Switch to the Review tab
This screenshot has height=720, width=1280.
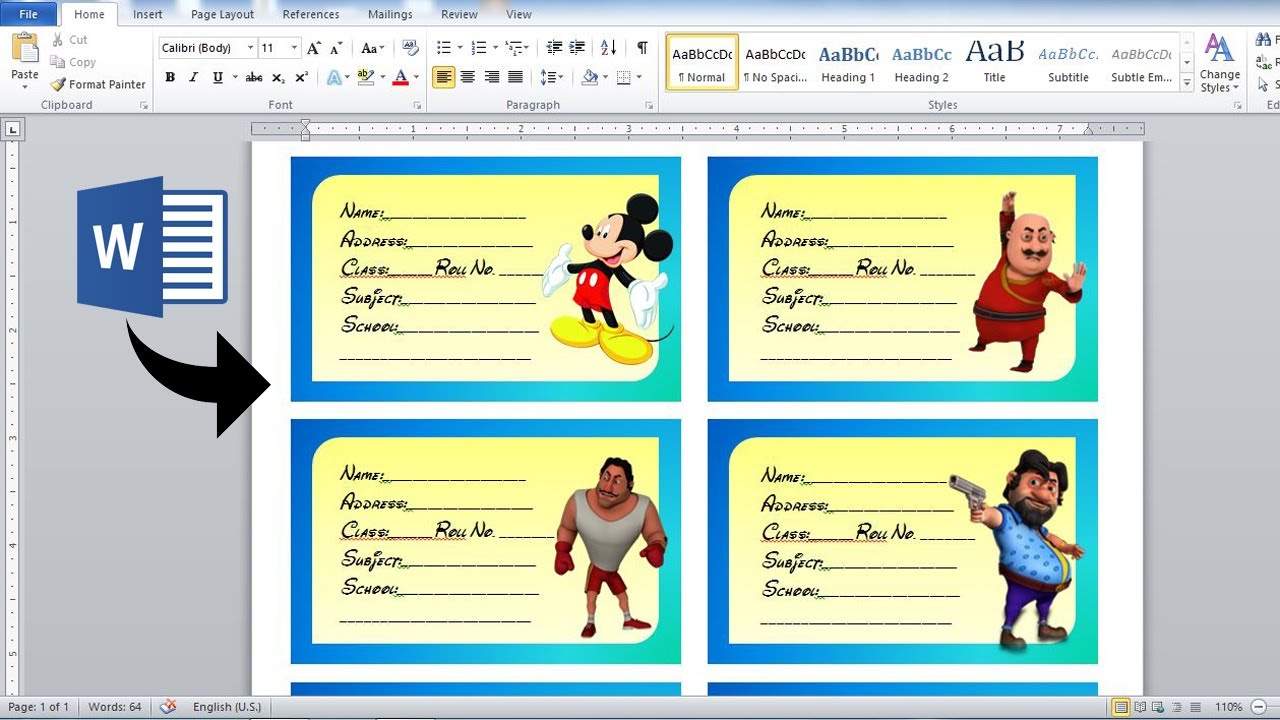tap(459, 14)
